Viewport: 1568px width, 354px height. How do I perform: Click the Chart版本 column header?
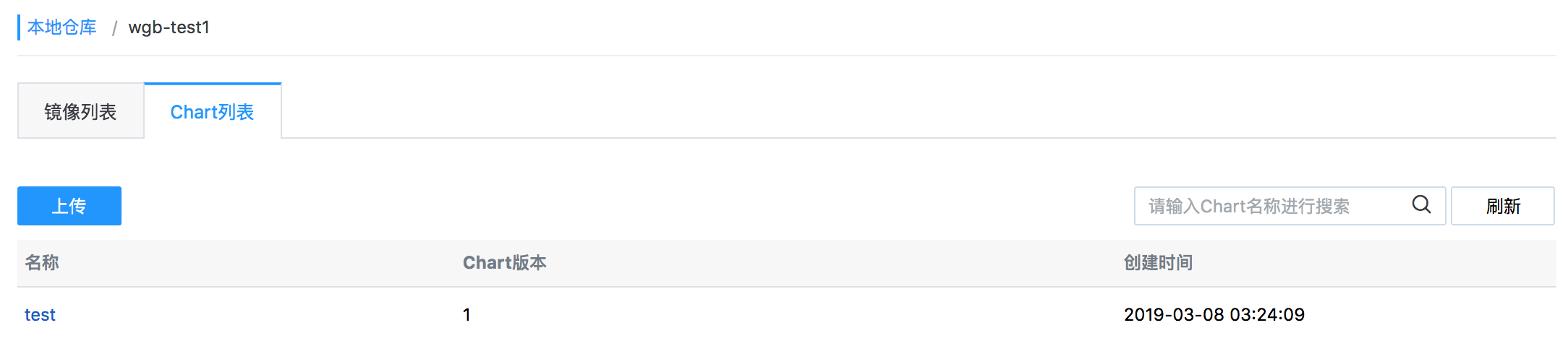504,263
